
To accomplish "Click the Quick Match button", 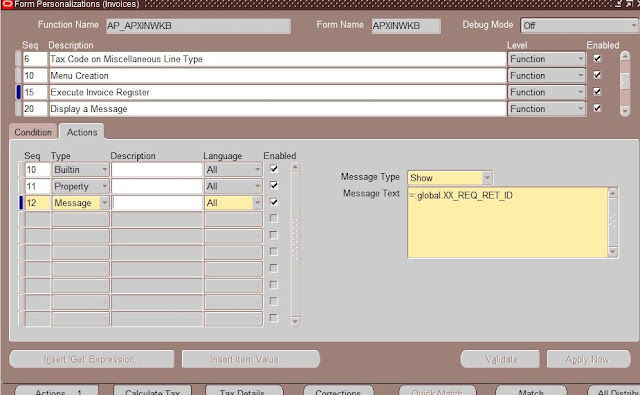I will pos(437,391).
